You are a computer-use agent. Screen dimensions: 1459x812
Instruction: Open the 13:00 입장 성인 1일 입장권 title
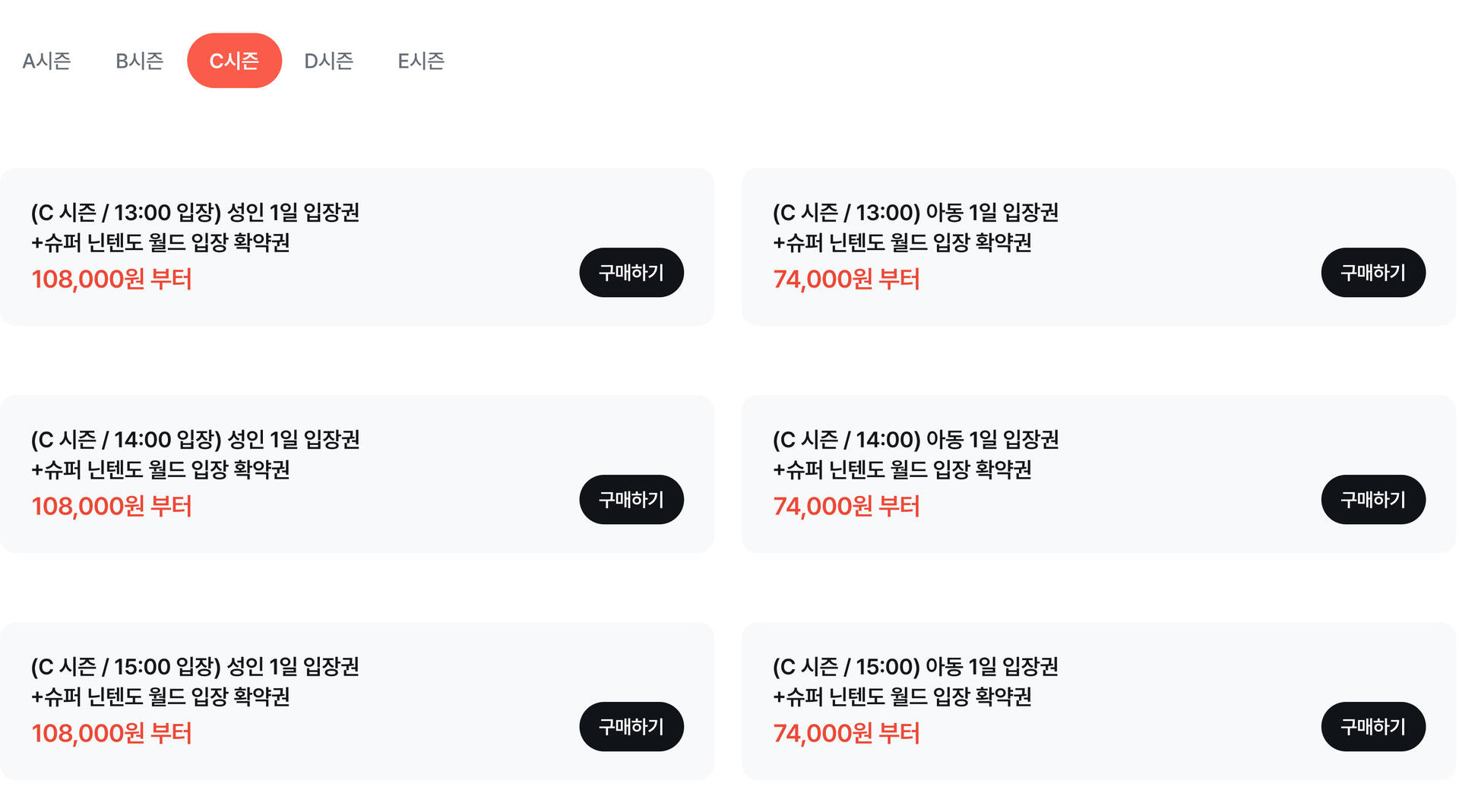click(195, 227)
